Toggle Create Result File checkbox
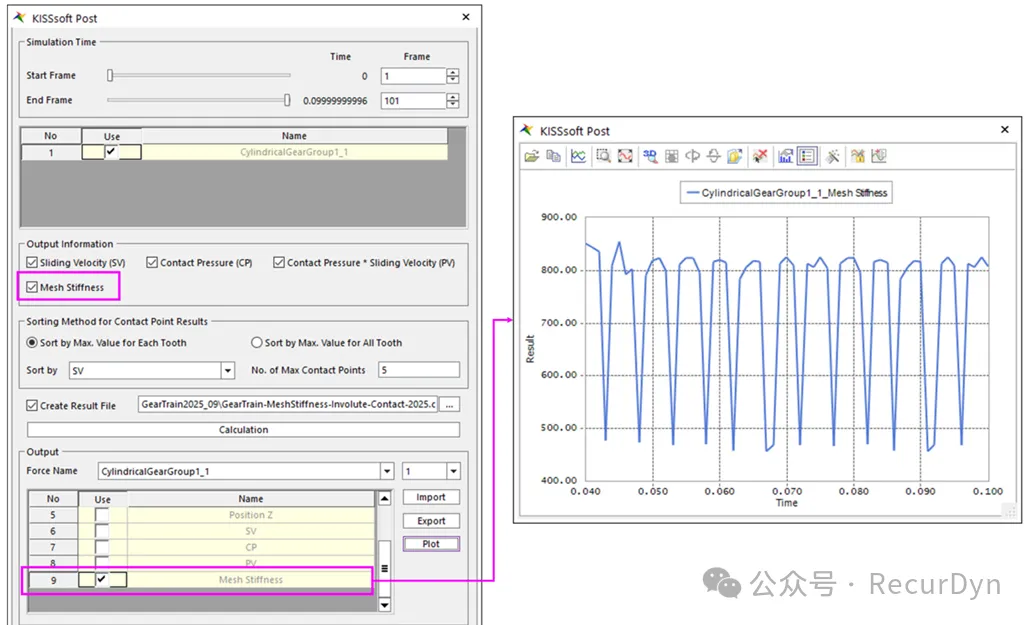The height and width of the screenshot is (625, 1034). pos(32,405)
